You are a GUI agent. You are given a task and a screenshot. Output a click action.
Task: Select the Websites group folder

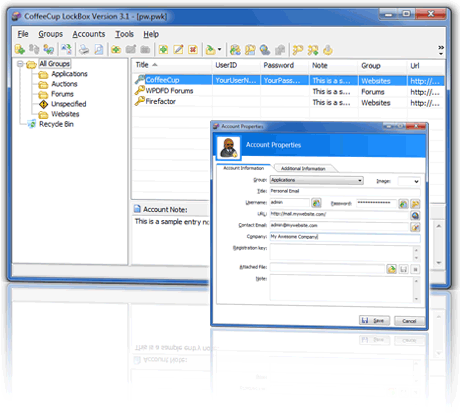(65, 114)
